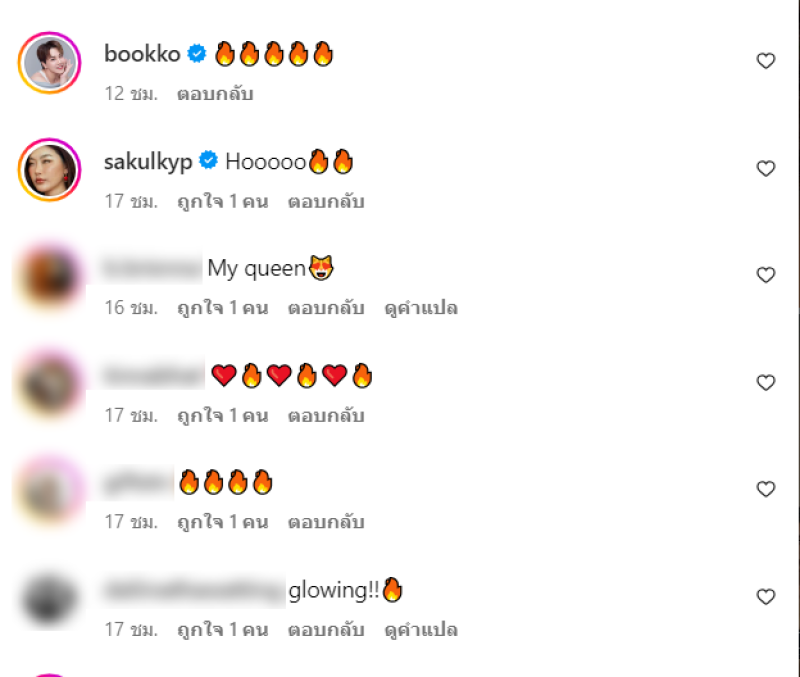
Task: Reply to sakulkyp's Hooooo comment
Action: [326, 202]
